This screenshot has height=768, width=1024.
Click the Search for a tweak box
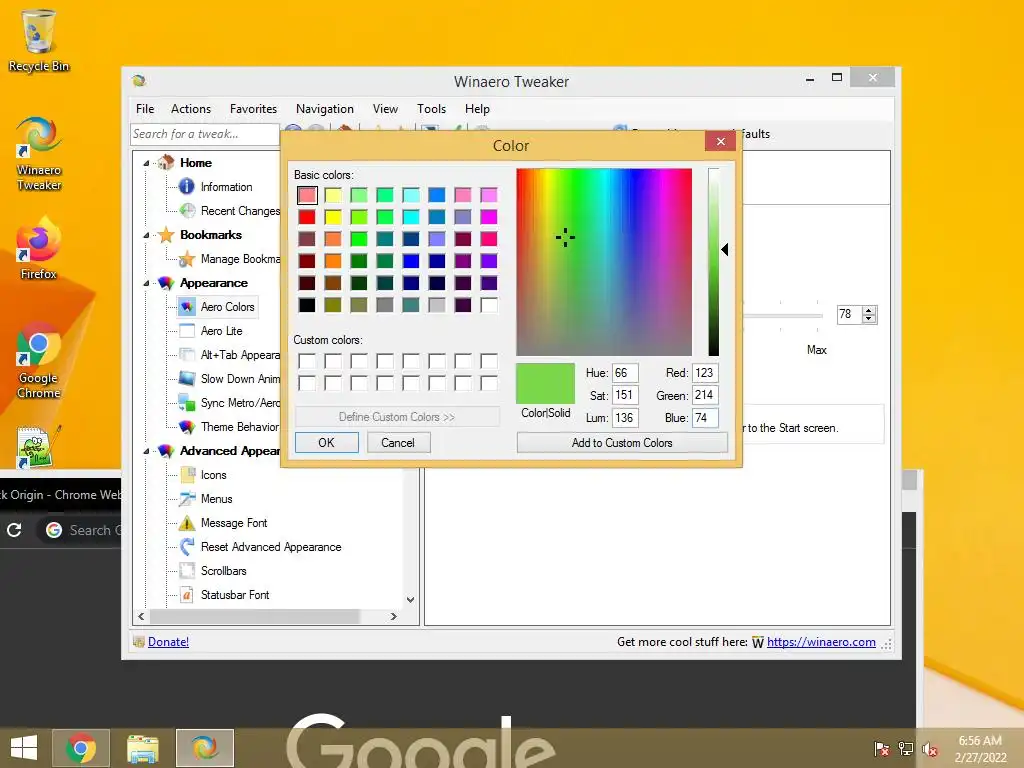click(x=205, y=135)
